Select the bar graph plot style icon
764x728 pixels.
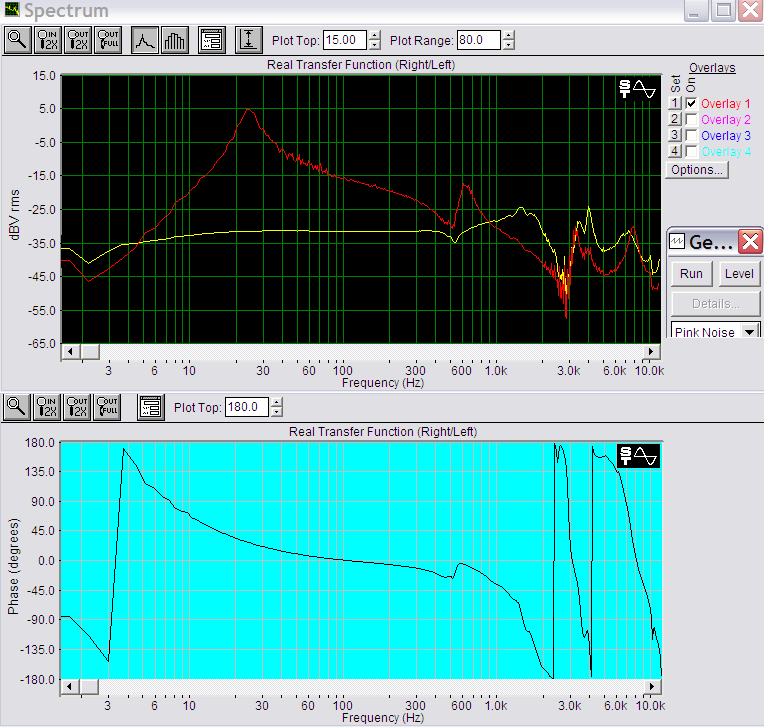click(x=175, y=40)
